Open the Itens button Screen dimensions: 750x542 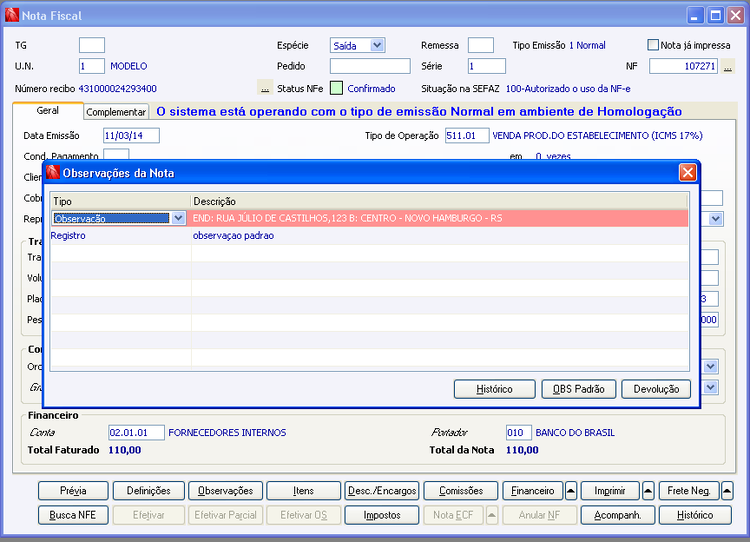point(303,491)
